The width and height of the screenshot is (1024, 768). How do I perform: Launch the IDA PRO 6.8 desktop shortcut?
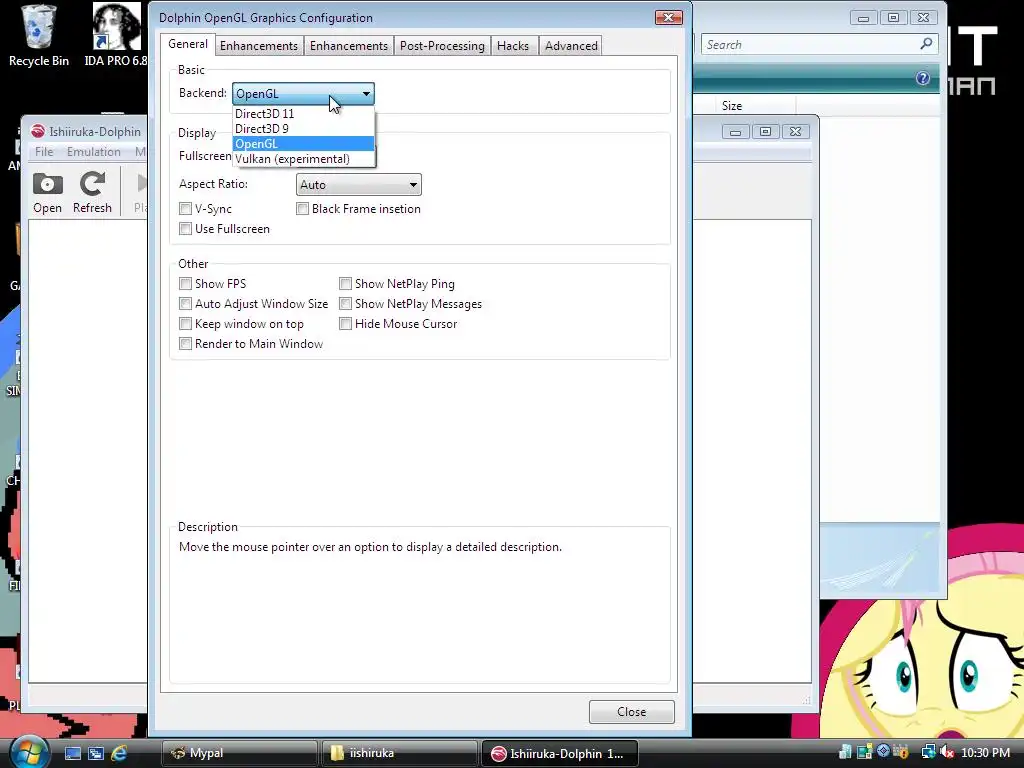(x=116, y=36)
